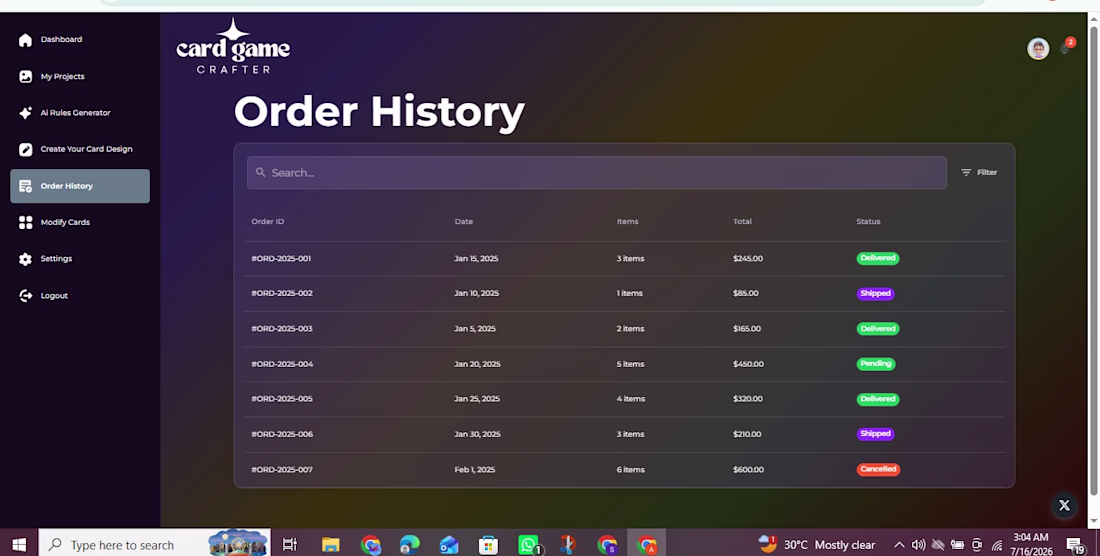1100x556 pixels.
Task: Click the Delivered badge for order 001
Action: click(878, 258)
